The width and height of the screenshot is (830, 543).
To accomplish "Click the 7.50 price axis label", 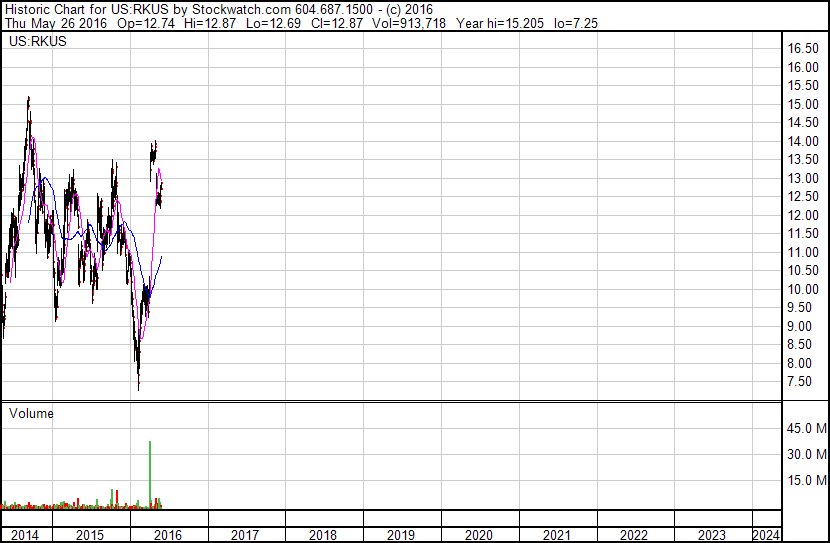I will click(x=804, y=382).
